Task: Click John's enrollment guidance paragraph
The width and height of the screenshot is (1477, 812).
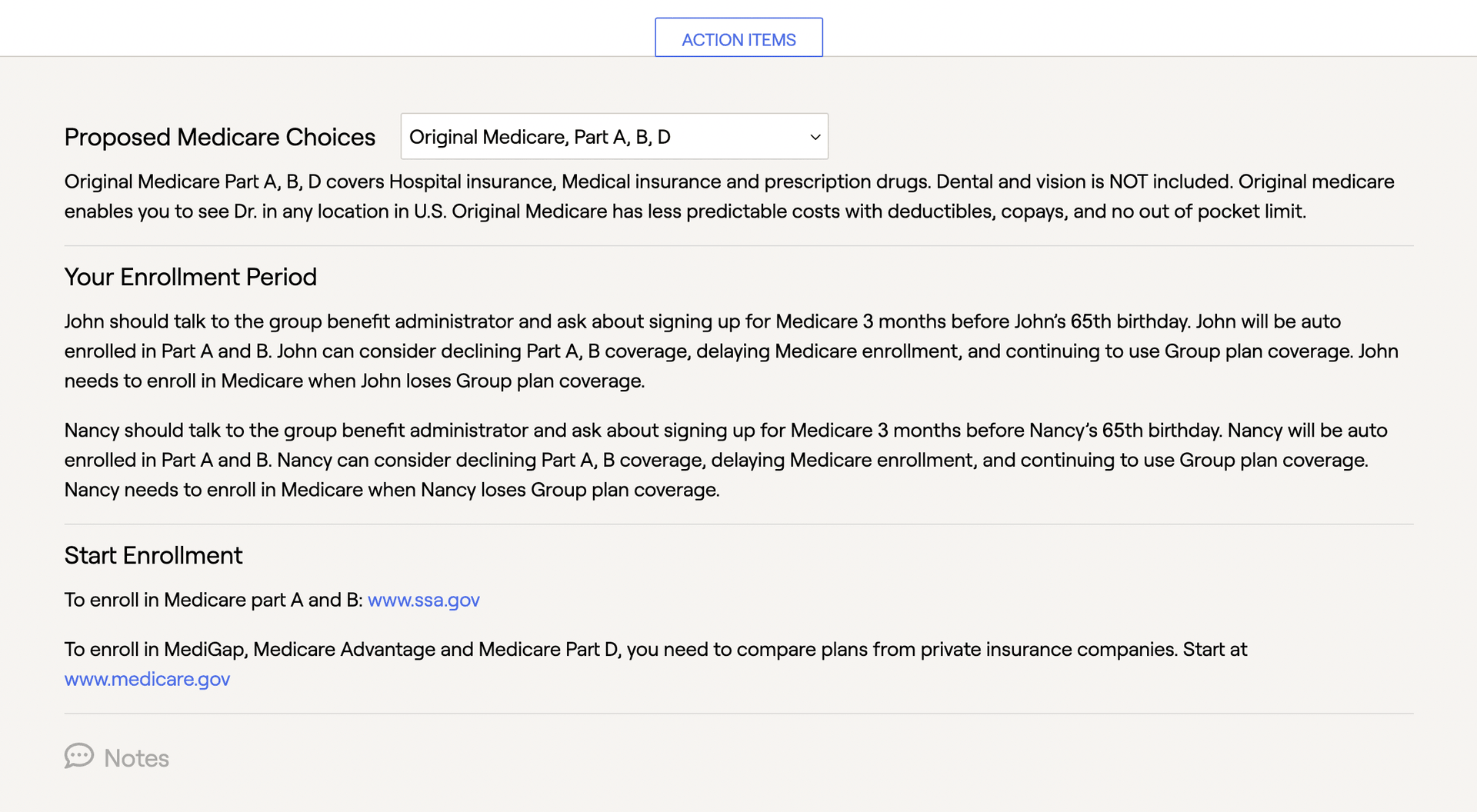Action: pyautogui.click(x=732, y=351)
